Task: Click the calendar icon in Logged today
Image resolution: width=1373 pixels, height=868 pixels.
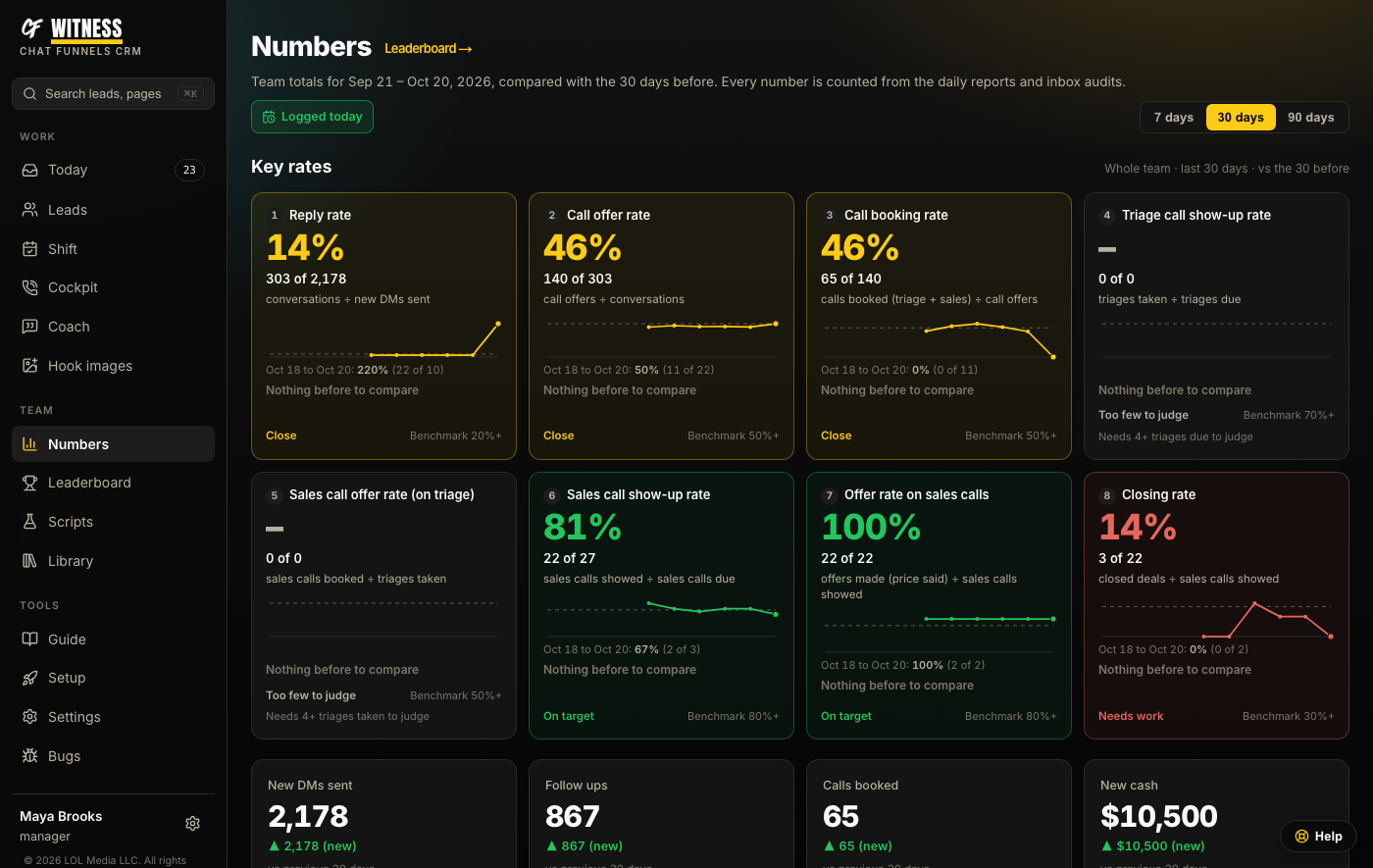Action: [x=269, y=117]
